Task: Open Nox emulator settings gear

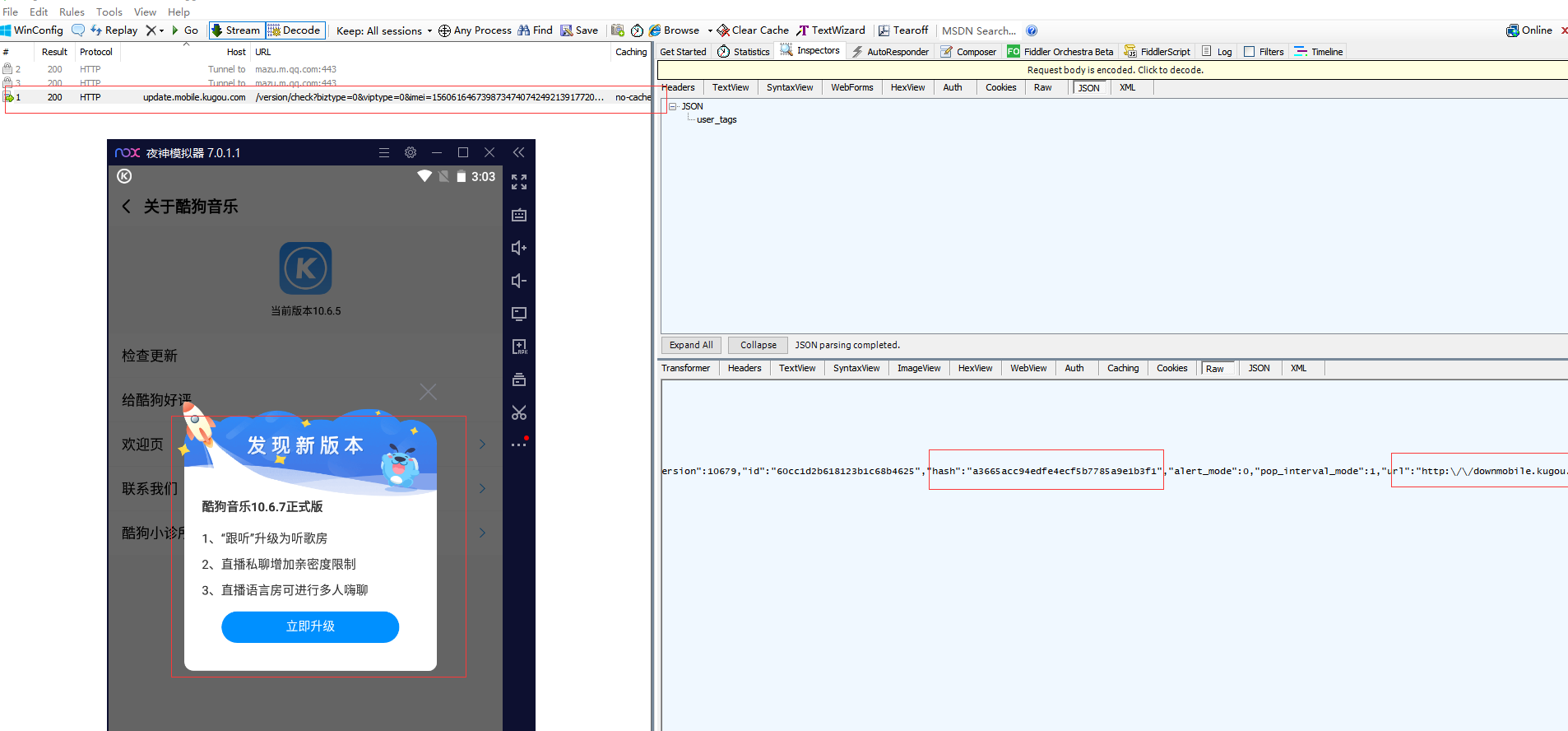Action: coord(411,152)
